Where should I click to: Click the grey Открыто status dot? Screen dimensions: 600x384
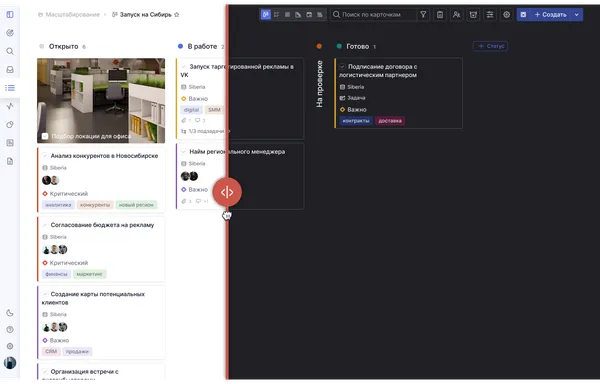pyautogui.click(x=41, y=46)
